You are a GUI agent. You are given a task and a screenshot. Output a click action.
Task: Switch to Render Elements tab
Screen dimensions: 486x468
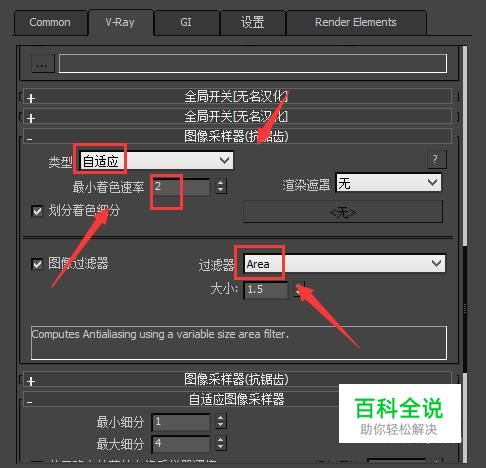(356, 23)
